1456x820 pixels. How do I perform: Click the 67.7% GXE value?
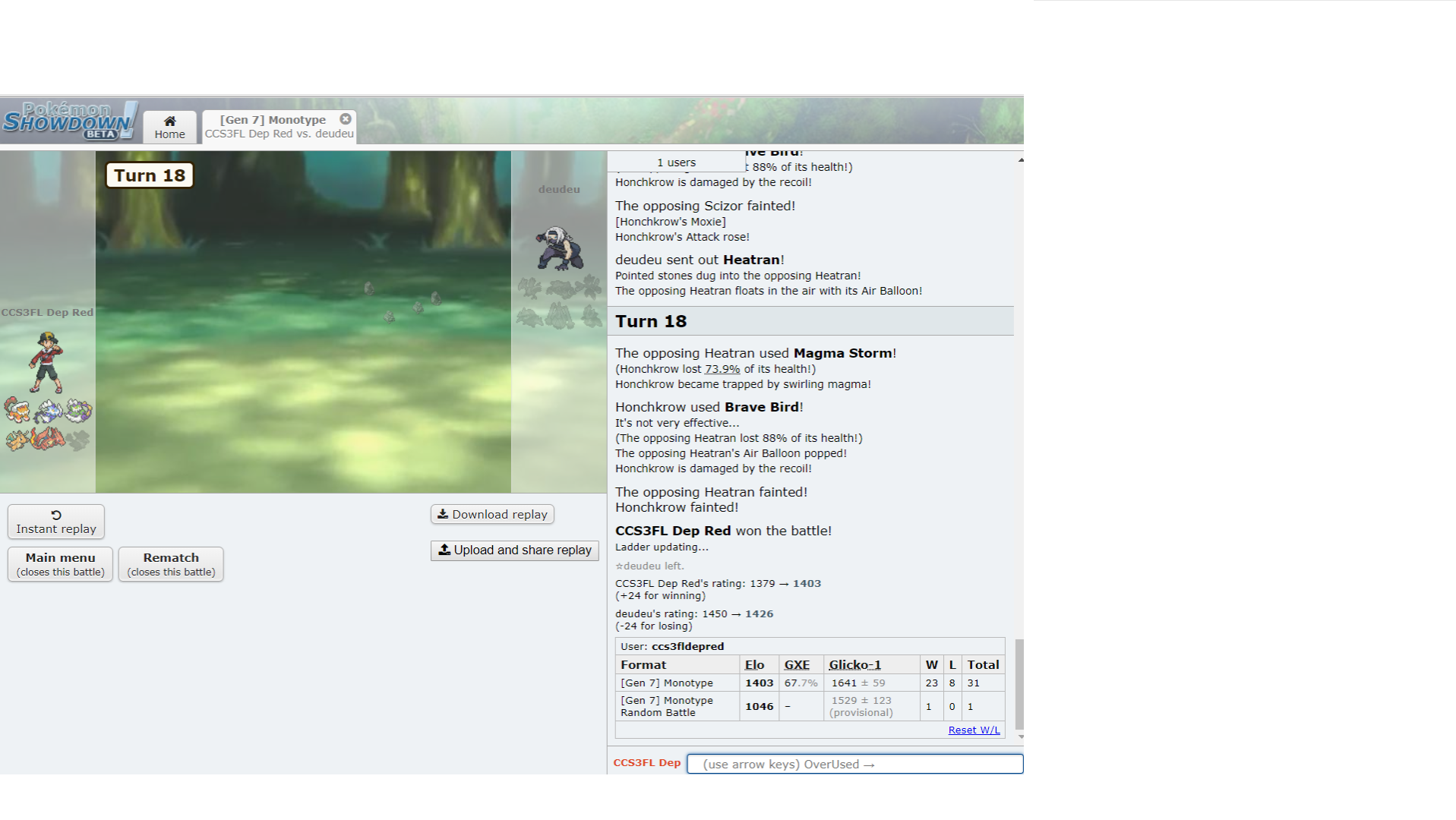pos(801,683)
